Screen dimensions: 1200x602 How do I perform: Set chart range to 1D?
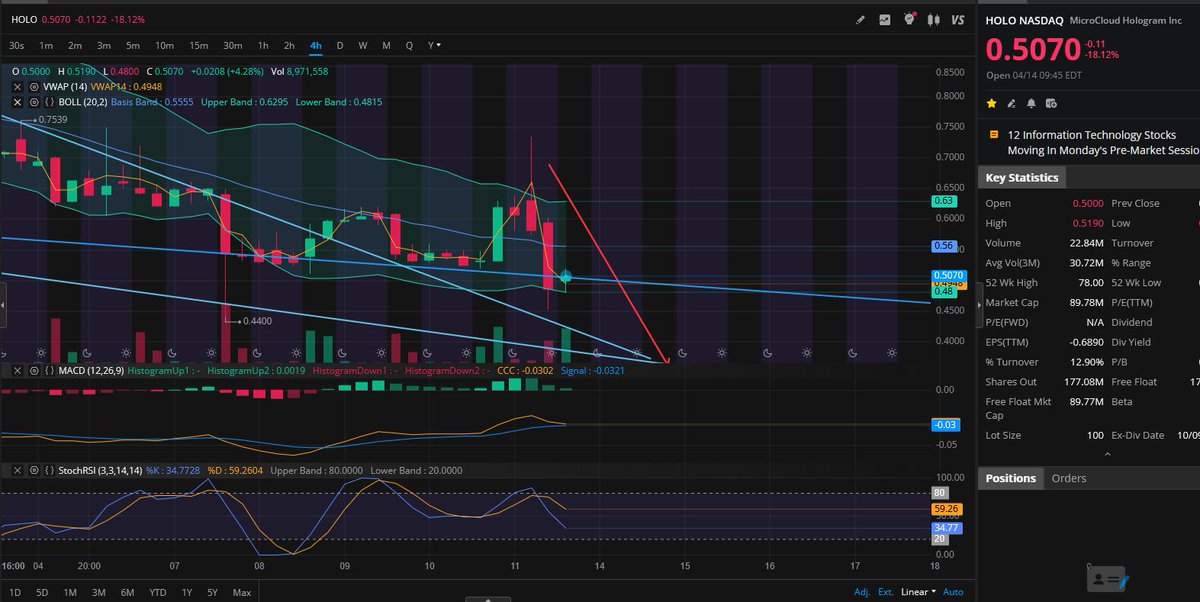[14, 592]
